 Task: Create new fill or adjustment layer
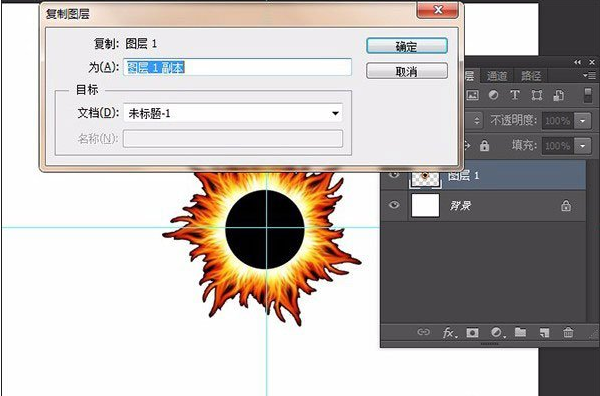[x=497, y=333]
